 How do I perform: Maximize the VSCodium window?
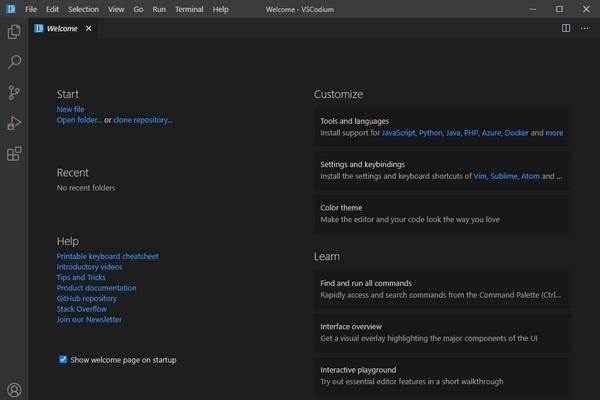tap(559, 9)
